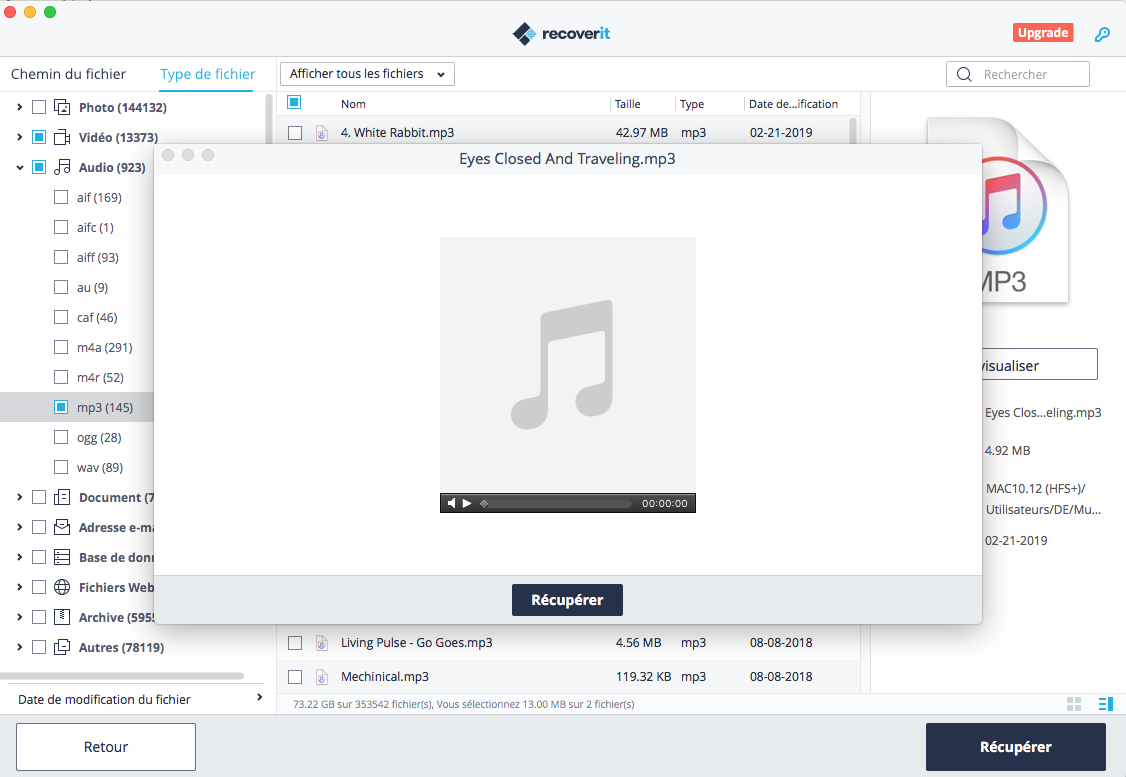Sort by Date de modification column header
This screenshot has height=777, width=1126.
pyautogui.click(x=794, y=104)
